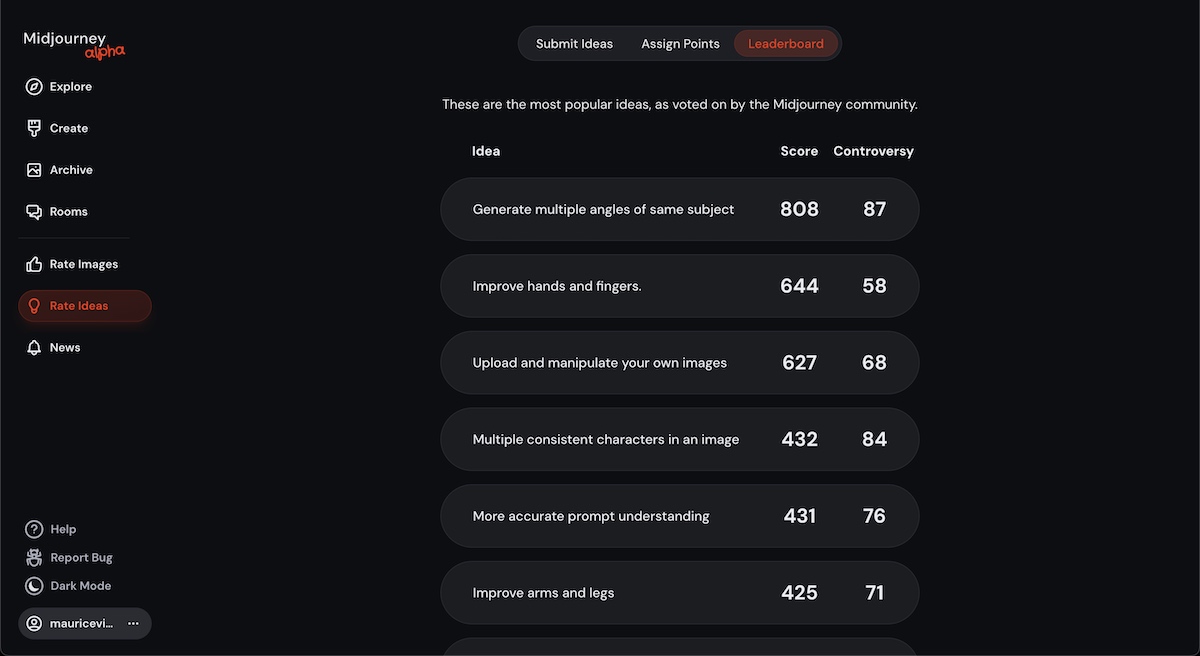Select the Create paintbrush icon
The height and width of the screenshot is (656, 1200).
tap(34, 128)
